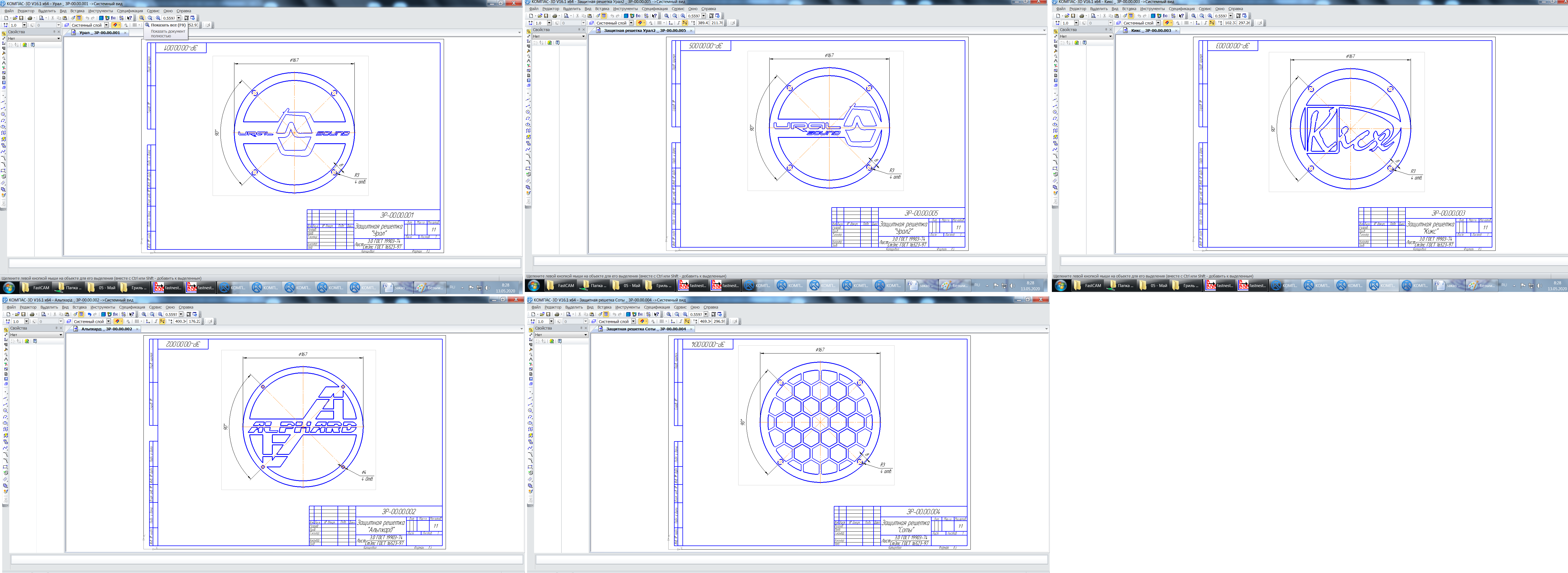This screenshot has height=573, width=1568.
Task: Click refresh view icon in Урал2 window
Action: 718,16
